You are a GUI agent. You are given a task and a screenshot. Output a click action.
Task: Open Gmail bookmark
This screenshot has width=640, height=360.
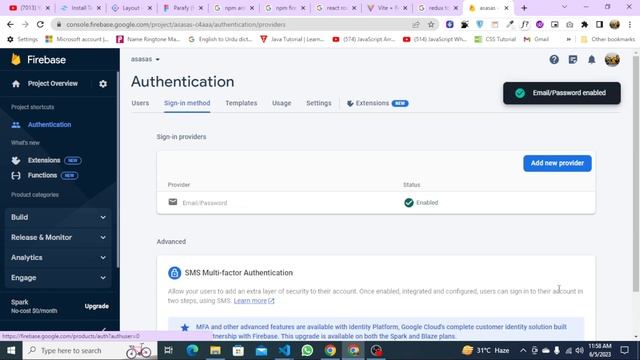pyautogui.click(x=536, y=39)
